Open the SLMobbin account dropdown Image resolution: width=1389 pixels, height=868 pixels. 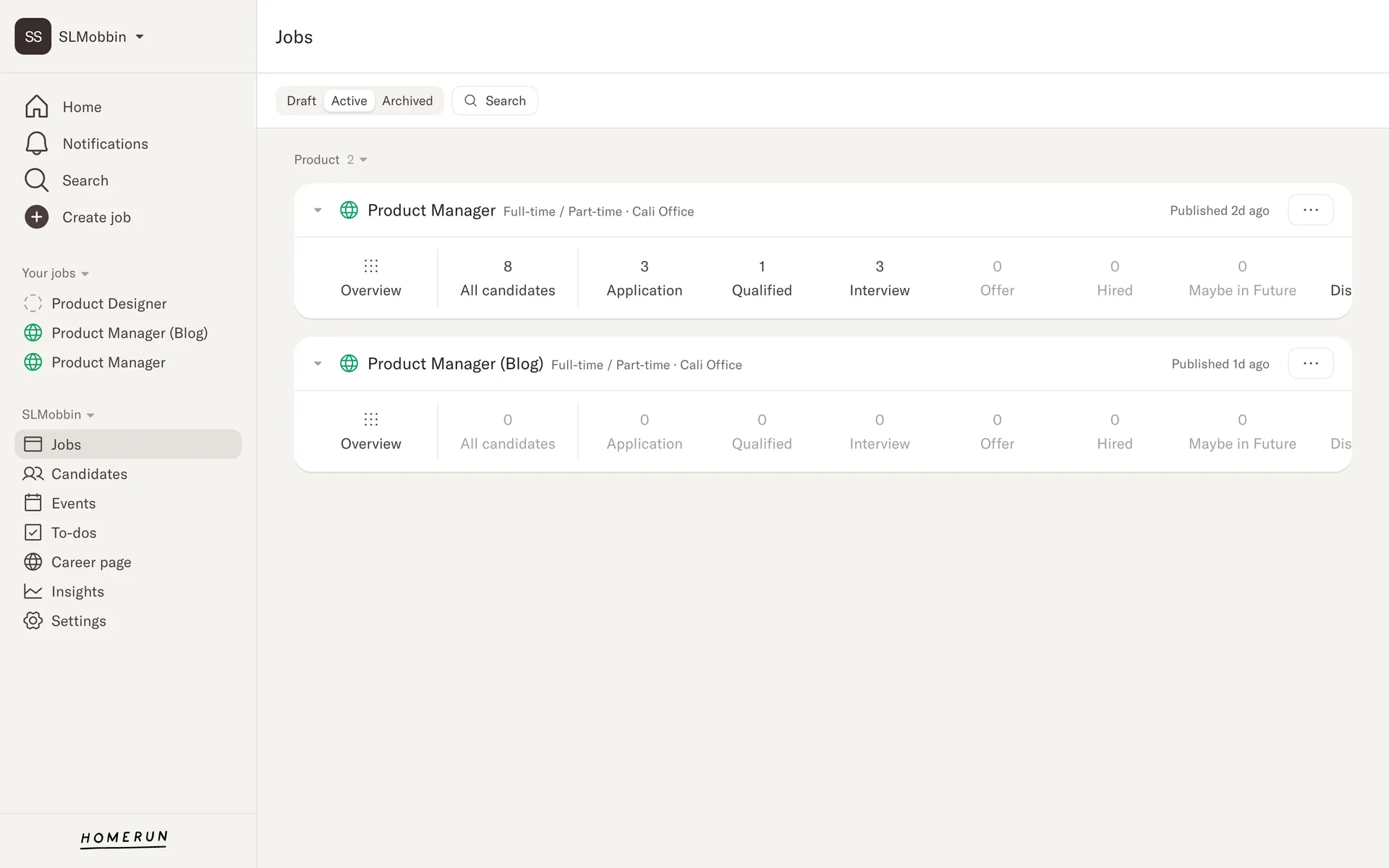[140, 37]
